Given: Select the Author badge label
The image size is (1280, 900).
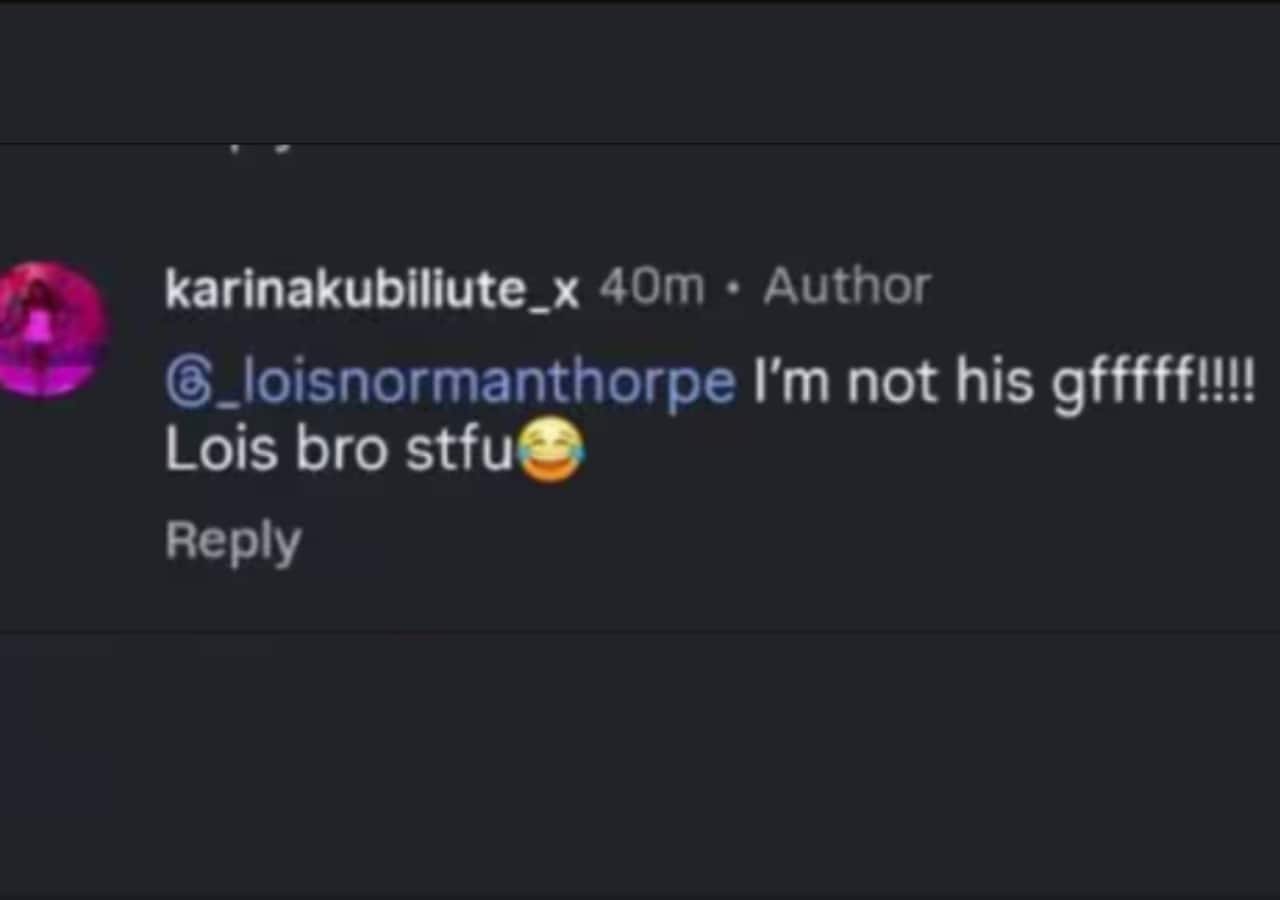Looking at the screenshot, I should tap(847, 288).
